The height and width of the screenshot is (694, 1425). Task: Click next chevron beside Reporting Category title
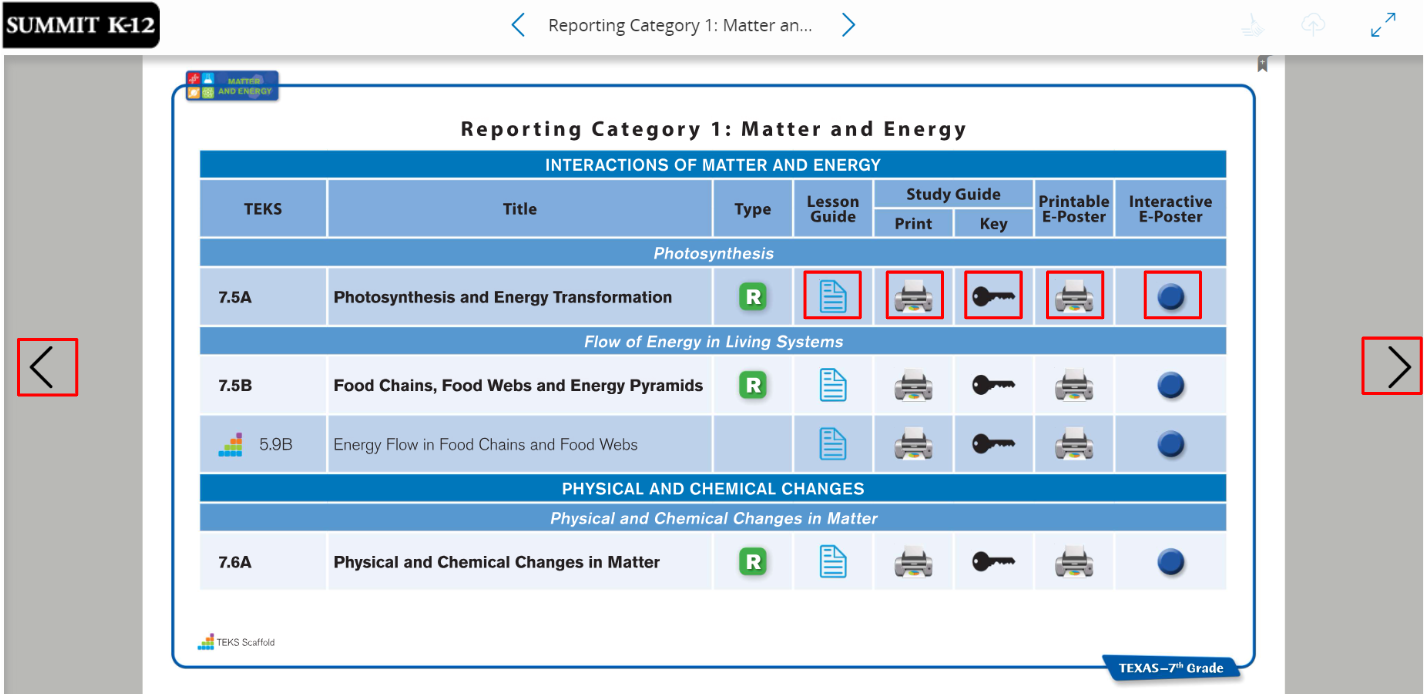click(x=848, y=25)
